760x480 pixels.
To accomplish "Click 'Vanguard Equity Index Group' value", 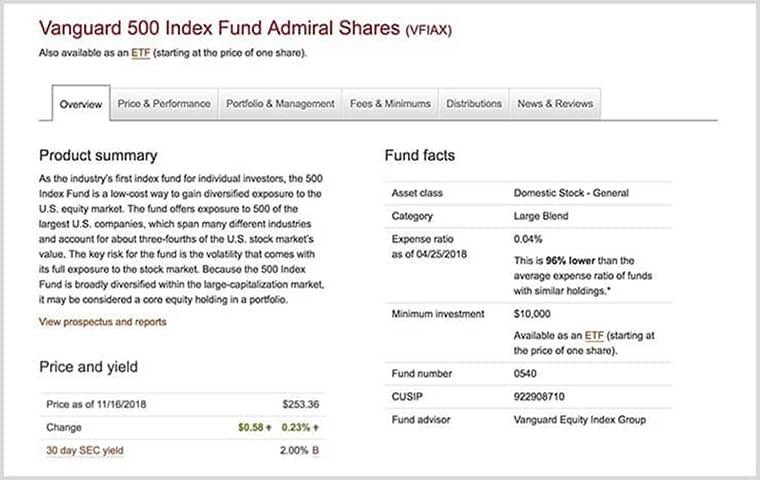I will (x=580, y=420).
